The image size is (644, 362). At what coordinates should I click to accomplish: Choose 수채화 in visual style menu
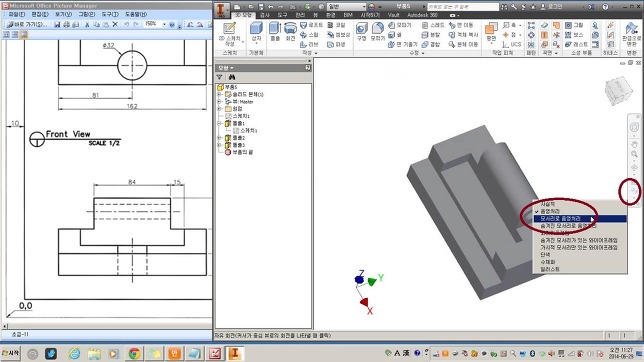click(x=580, y=262)
